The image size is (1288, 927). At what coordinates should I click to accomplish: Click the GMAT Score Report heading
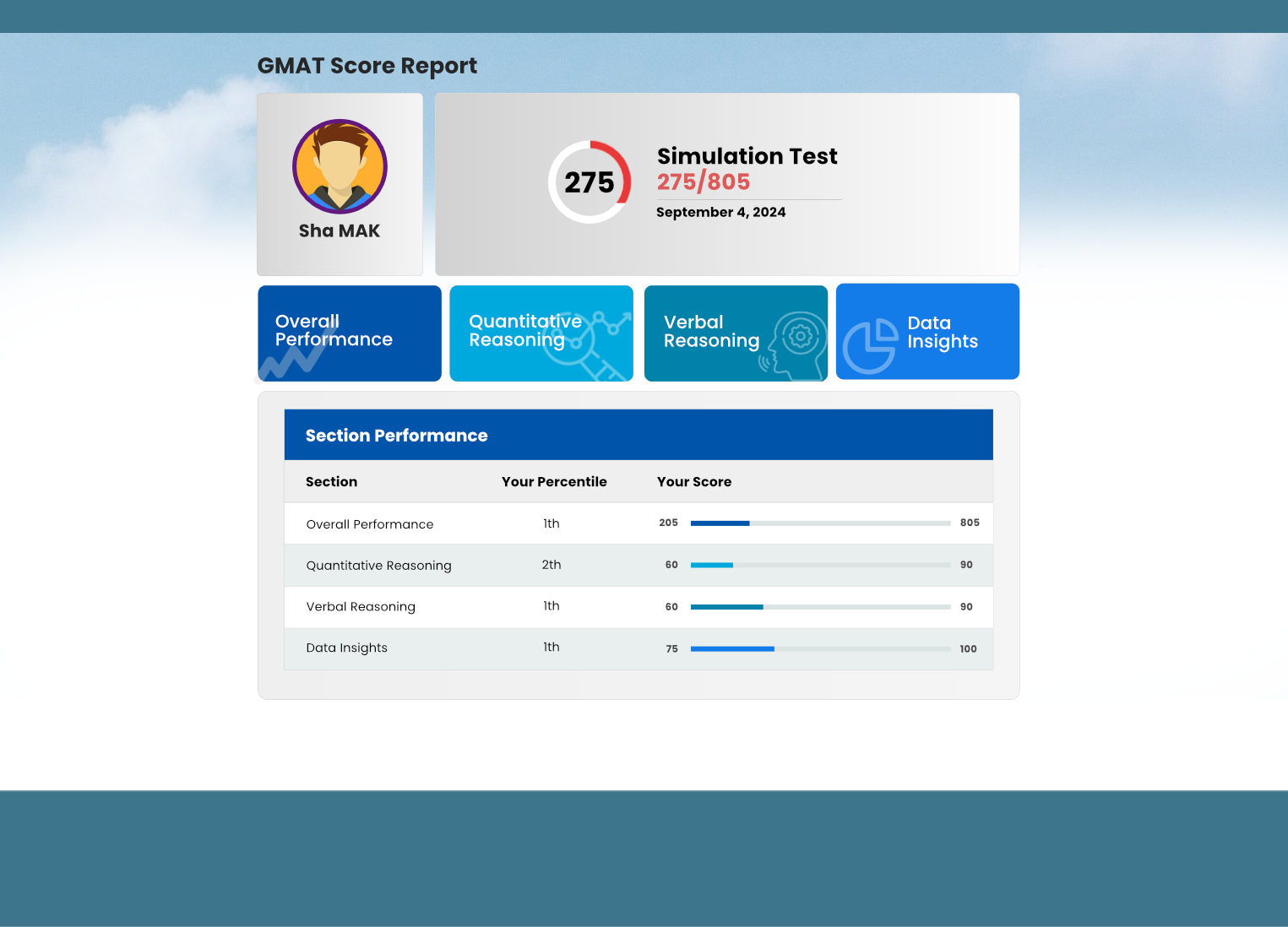pos(367,66)
